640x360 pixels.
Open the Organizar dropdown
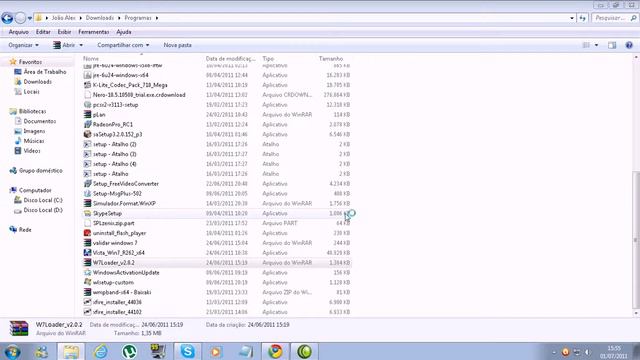23,45
